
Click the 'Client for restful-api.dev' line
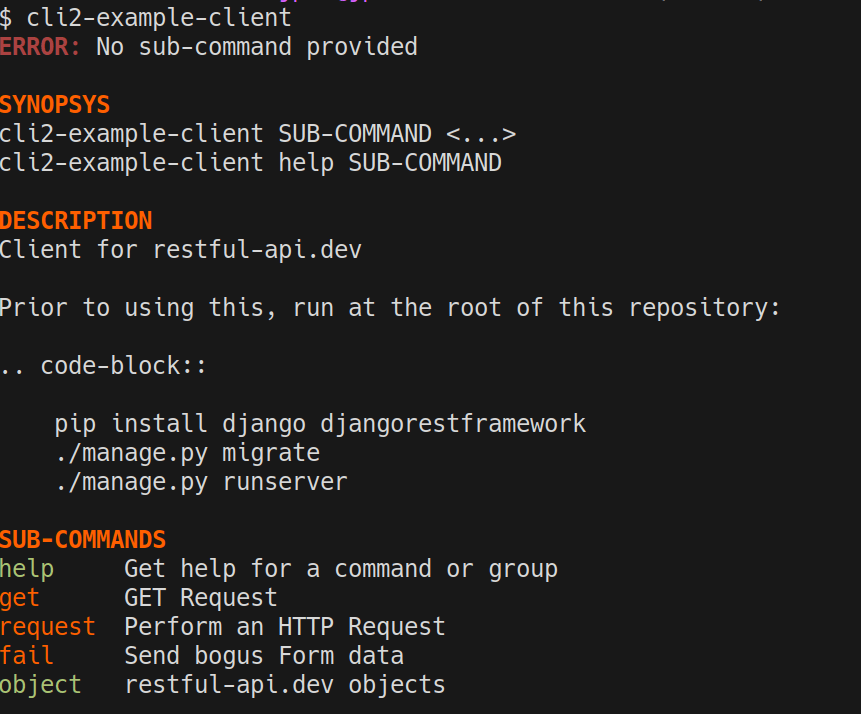(x=181, y=250)
